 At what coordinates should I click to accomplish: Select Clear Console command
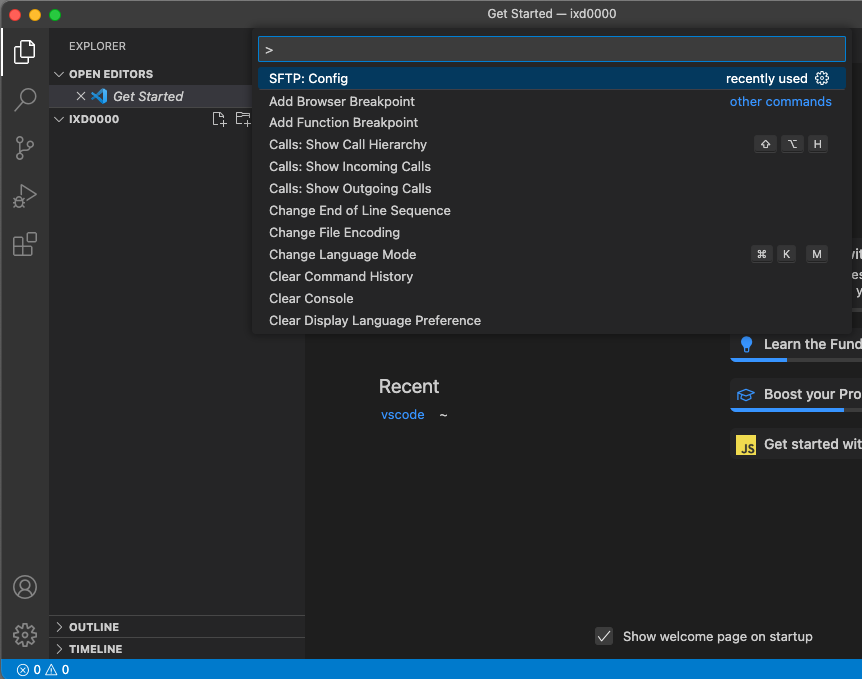point(551,299)
